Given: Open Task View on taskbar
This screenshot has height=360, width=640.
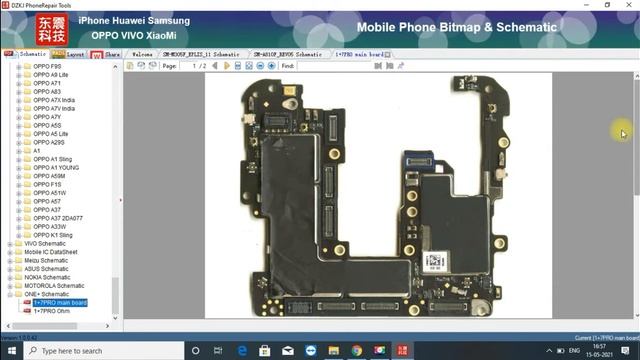Looking at the screenshot, I should (218, 351).
